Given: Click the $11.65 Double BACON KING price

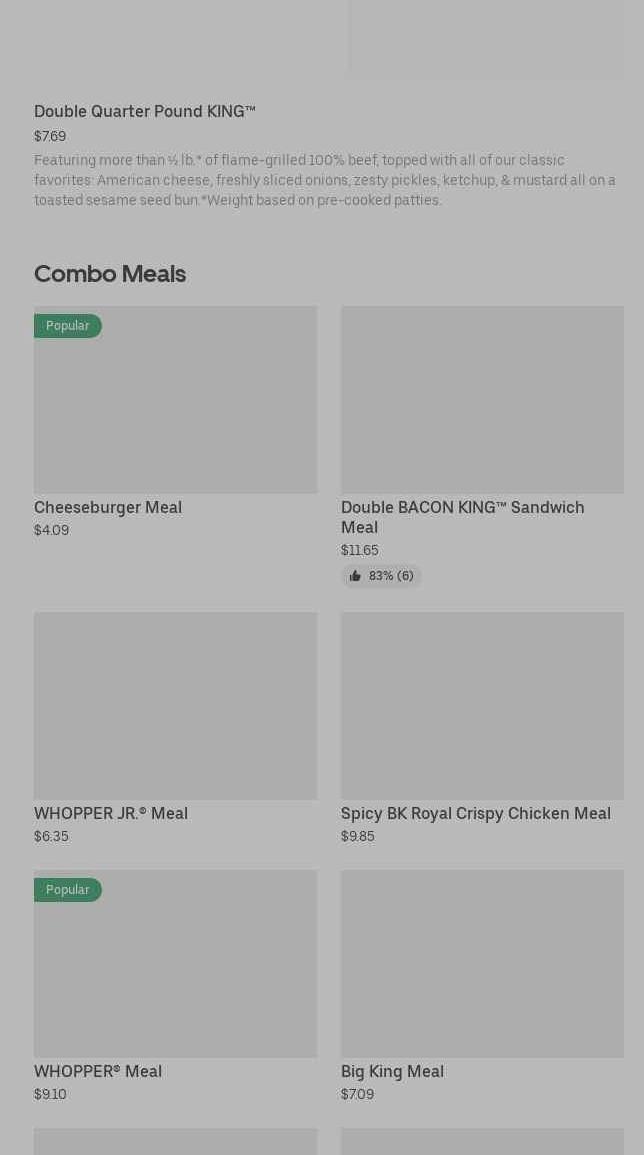Looking at the screenshot, I should [x=360, y=550].
